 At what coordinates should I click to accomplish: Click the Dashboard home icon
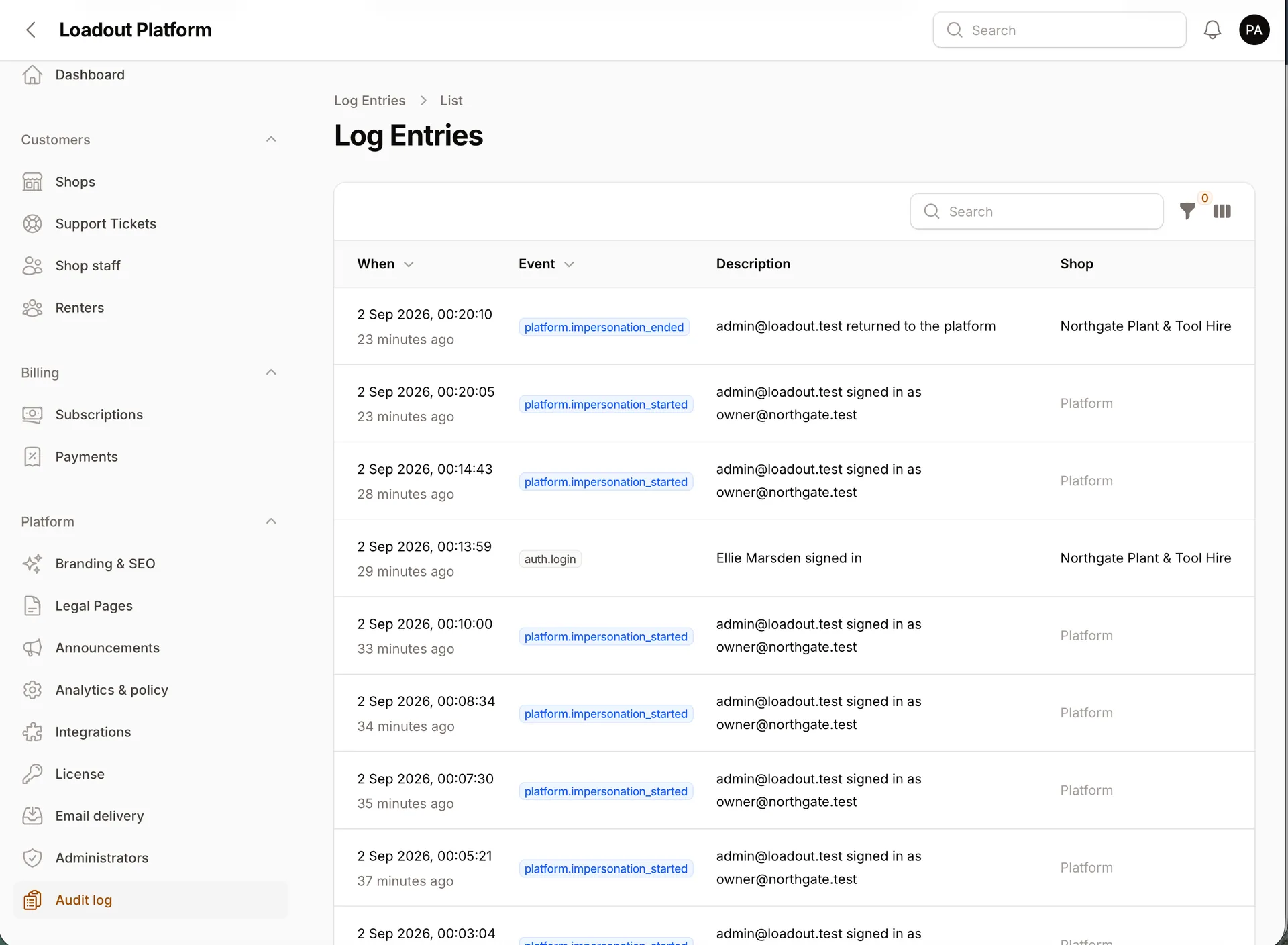[x=32, y=74]
